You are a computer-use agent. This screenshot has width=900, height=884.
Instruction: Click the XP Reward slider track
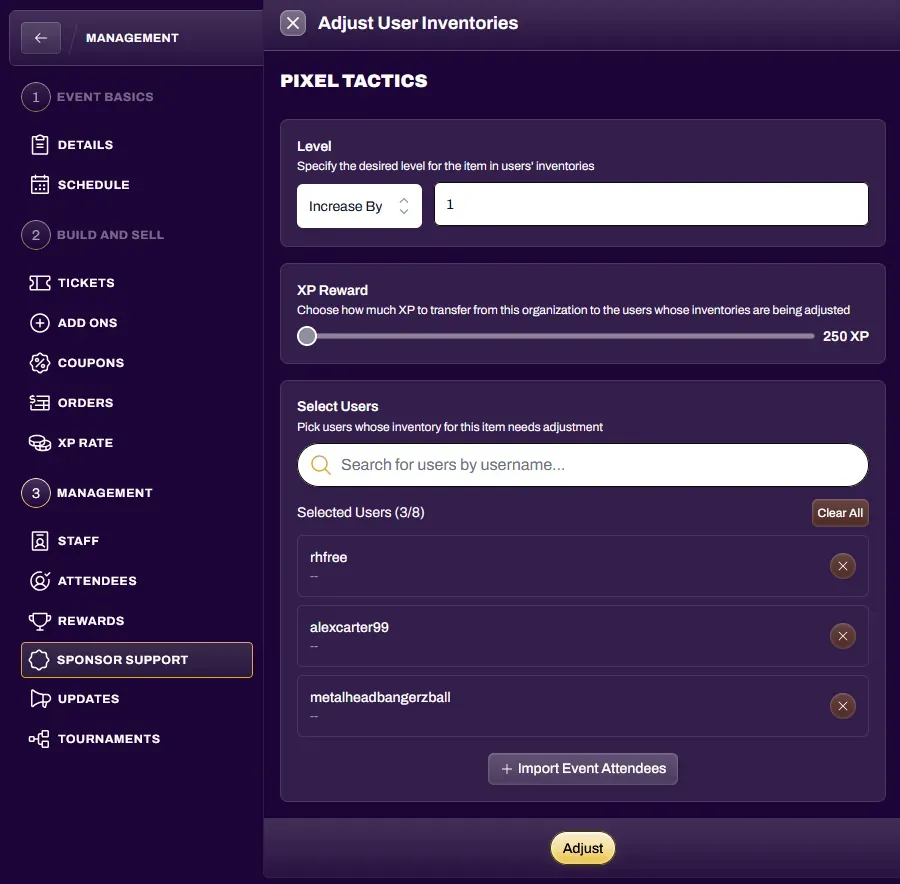click(555, 336)
